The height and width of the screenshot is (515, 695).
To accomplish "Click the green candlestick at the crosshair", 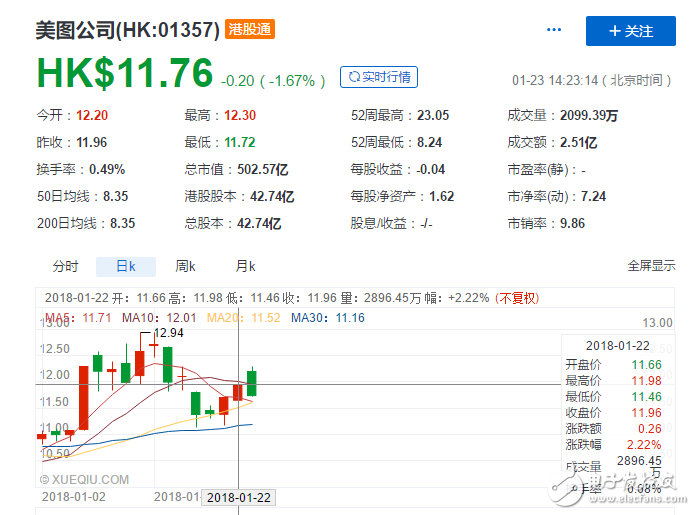I will pos(251,382).
